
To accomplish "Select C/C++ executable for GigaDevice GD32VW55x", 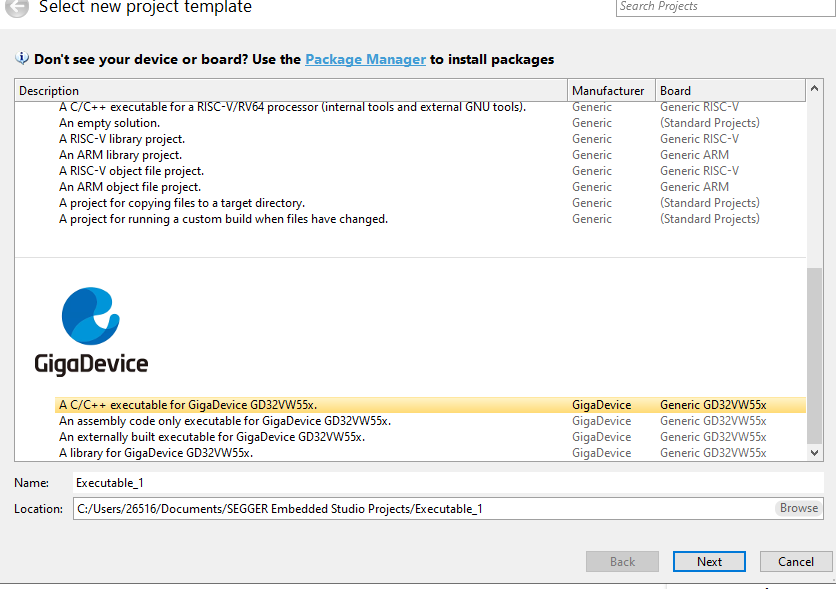I will pos(430,405).
